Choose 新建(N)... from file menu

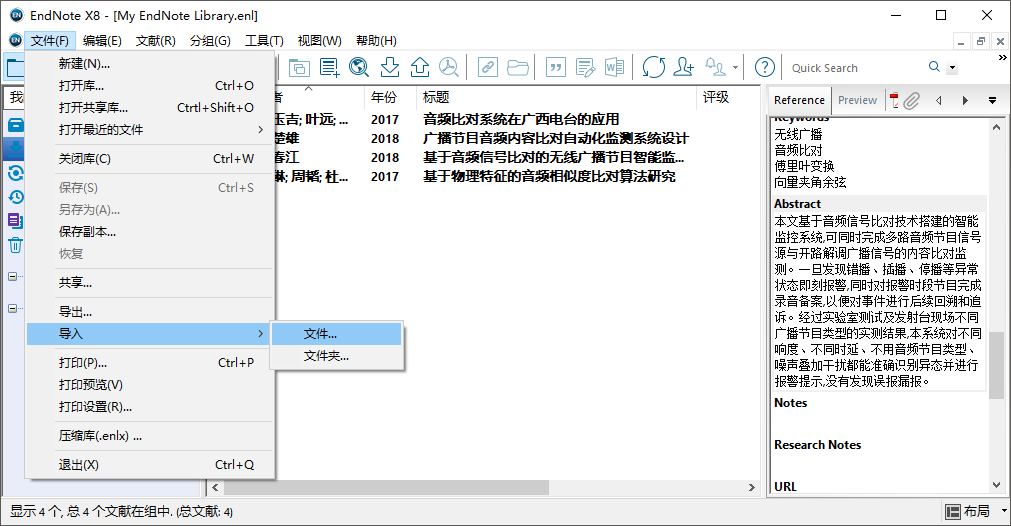click(150, 64)
